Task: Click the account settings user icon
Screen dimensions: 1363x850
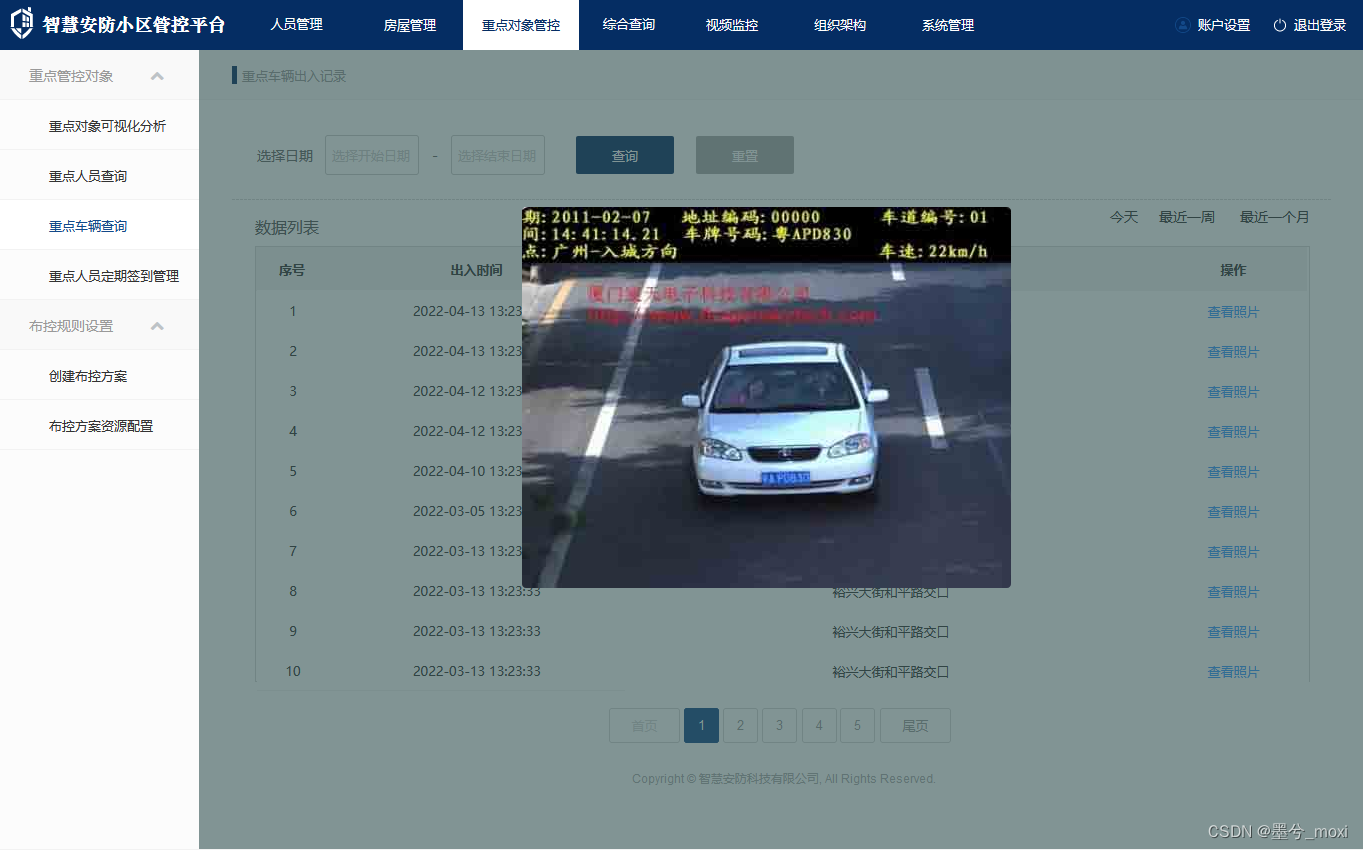Action: (x=1183, y=25)
